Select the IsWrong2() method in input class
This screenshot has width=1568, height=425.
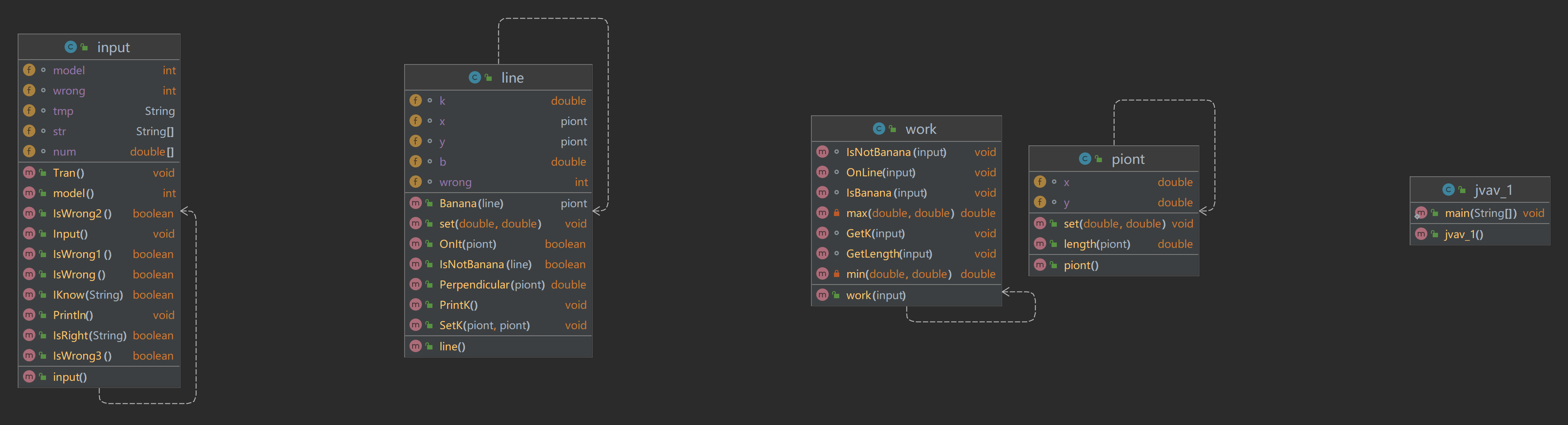(82, 213)
